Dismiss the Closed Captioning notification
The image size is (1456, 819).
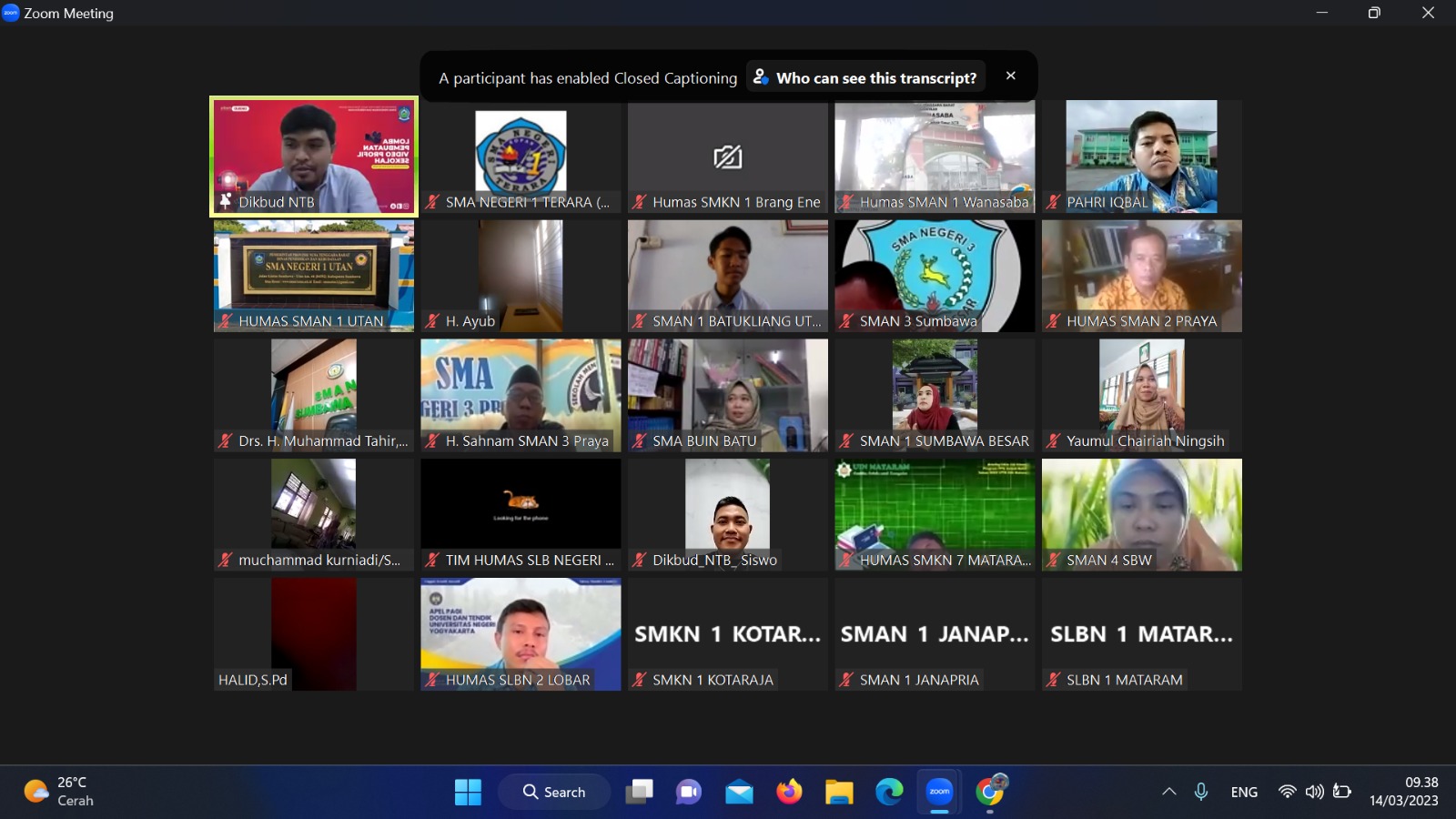[x=1010, y=76]
